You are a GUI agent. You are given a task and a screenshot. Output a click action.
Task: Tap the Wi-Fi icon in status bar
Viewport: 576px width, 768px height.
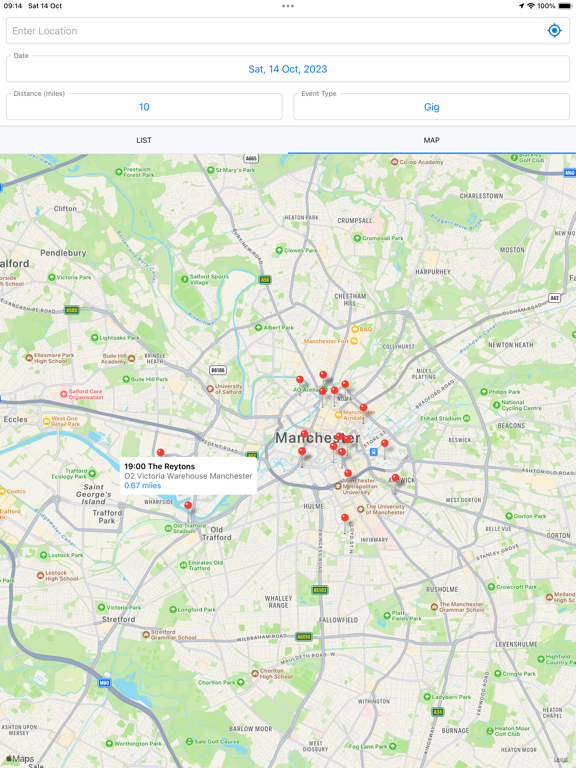pyautogui.click(x=530, y=6)
